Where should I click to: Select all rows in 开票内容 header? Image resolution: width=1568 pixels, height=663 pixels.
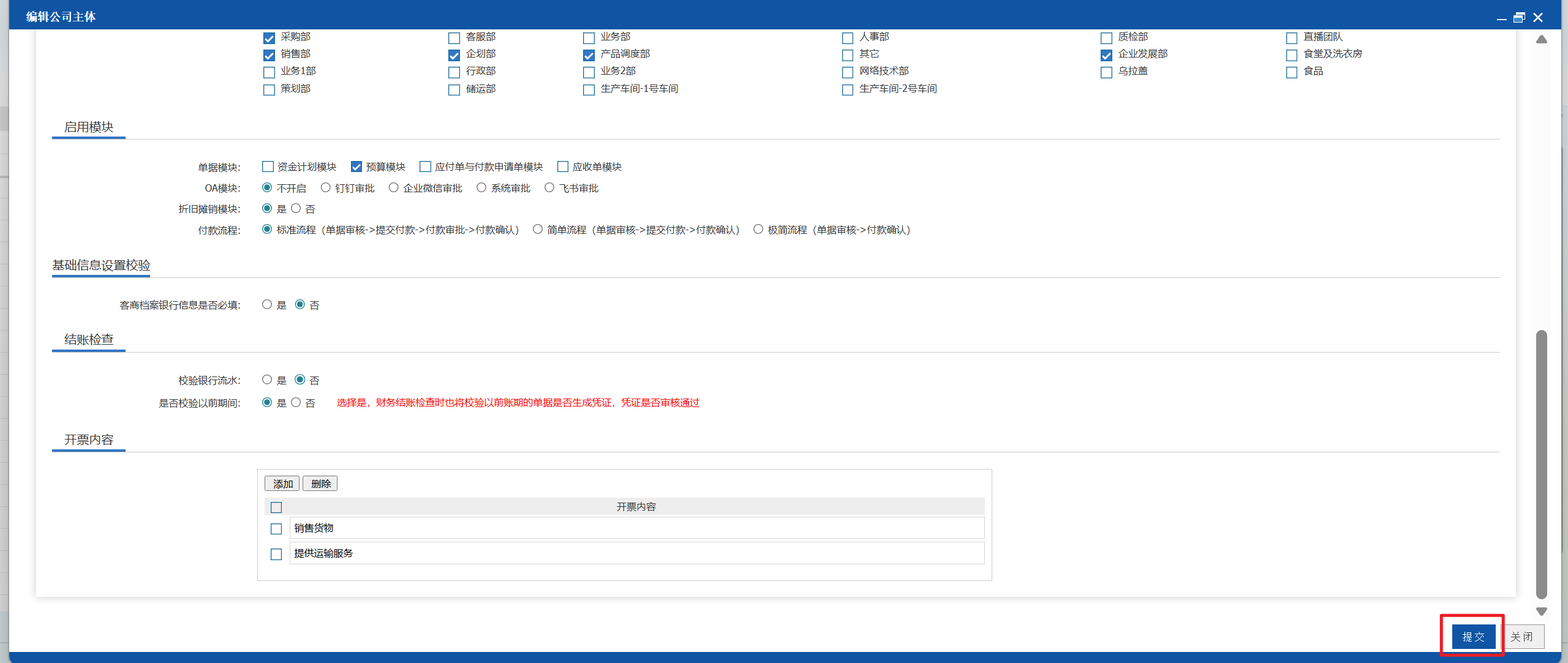pyautogui.click(x=276, y=507)
